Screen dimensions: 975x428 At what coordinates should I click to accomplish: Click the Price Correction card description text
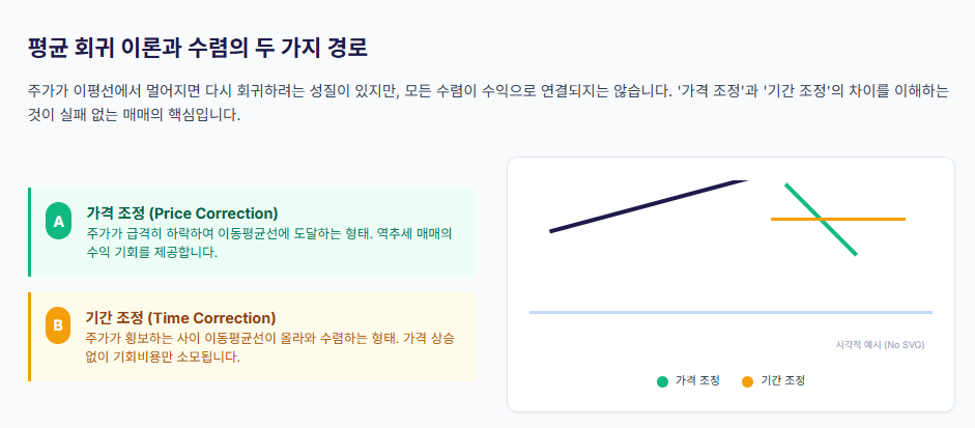pos(269,244)
